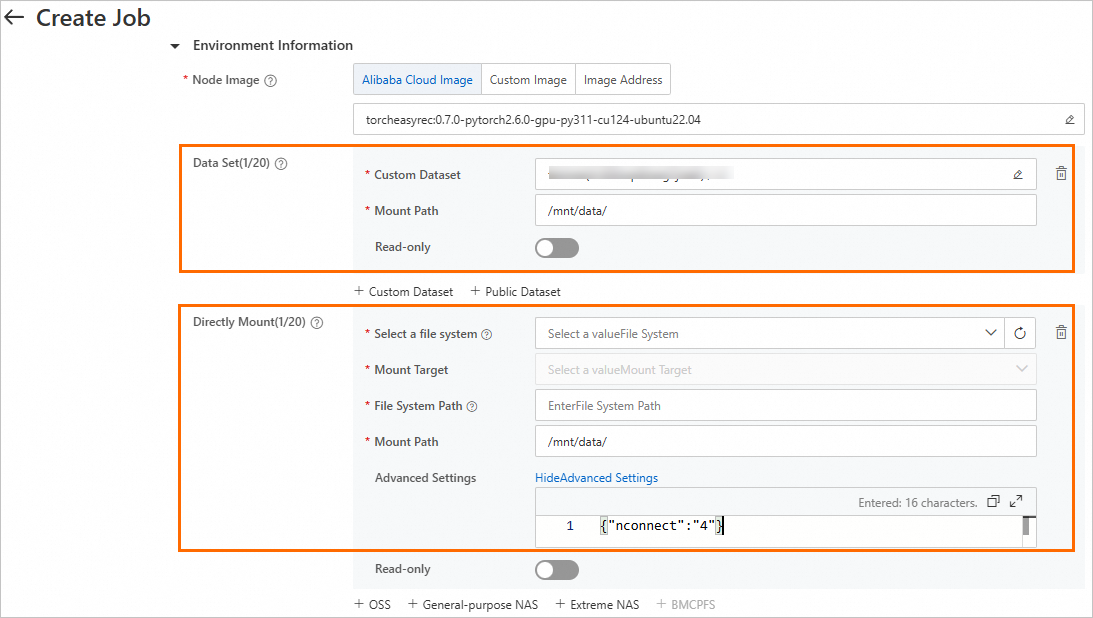Click the edit pencil in the node image field
Image resolution: width=1093 pixels, height=618 pixels.
(x=1069, y=120)
